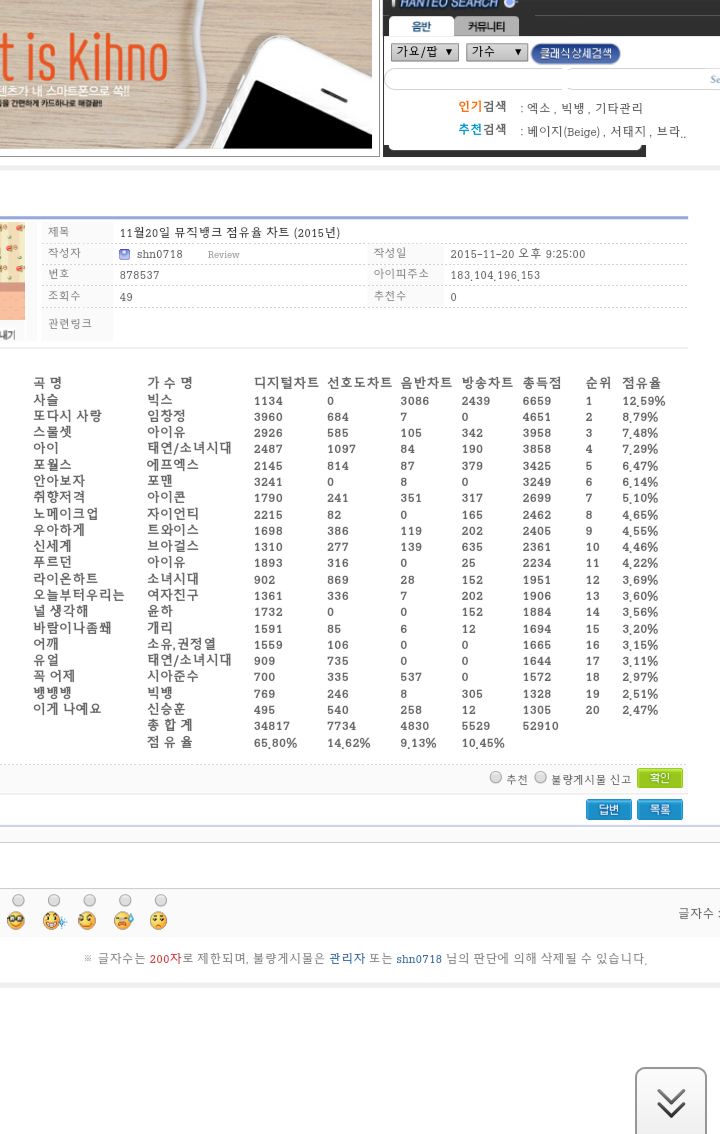This screenshot has width=720, height=1134.
Task: Click the artist name 신승훈
Action: point(166,709)
